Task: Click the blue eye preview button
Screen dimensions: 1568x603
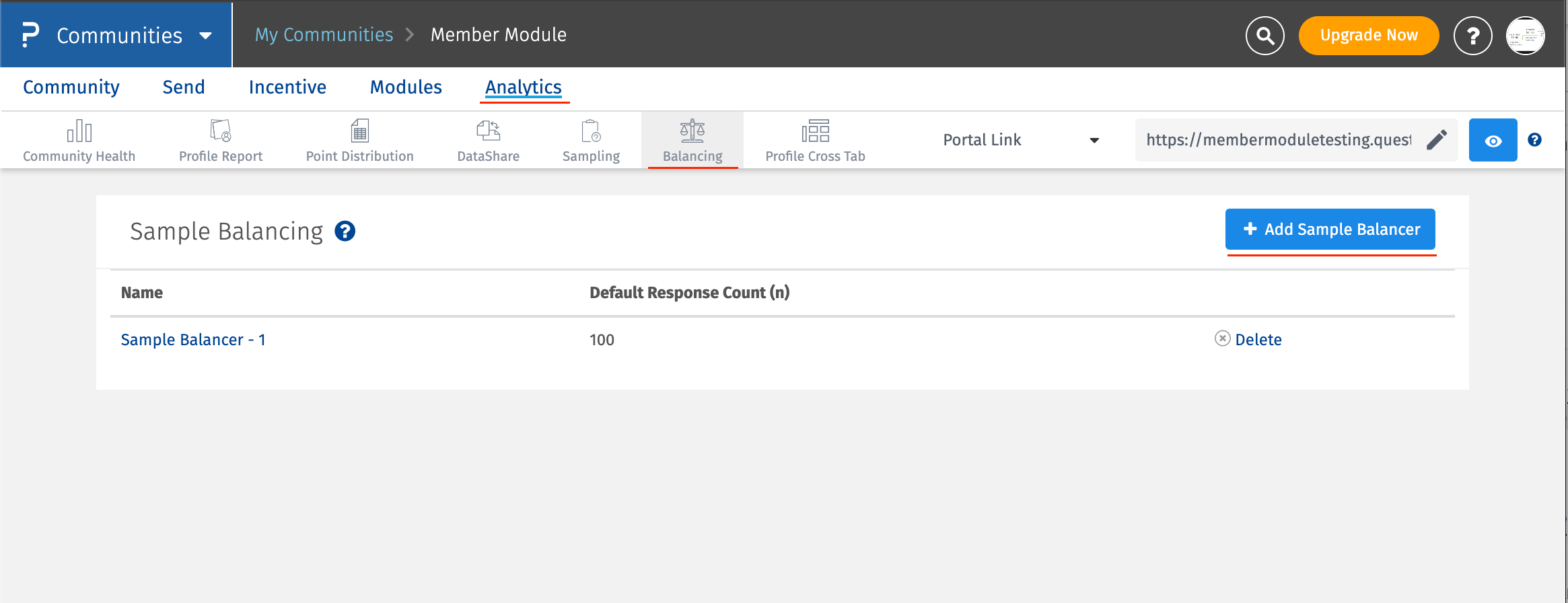Action: point(1493,140)
